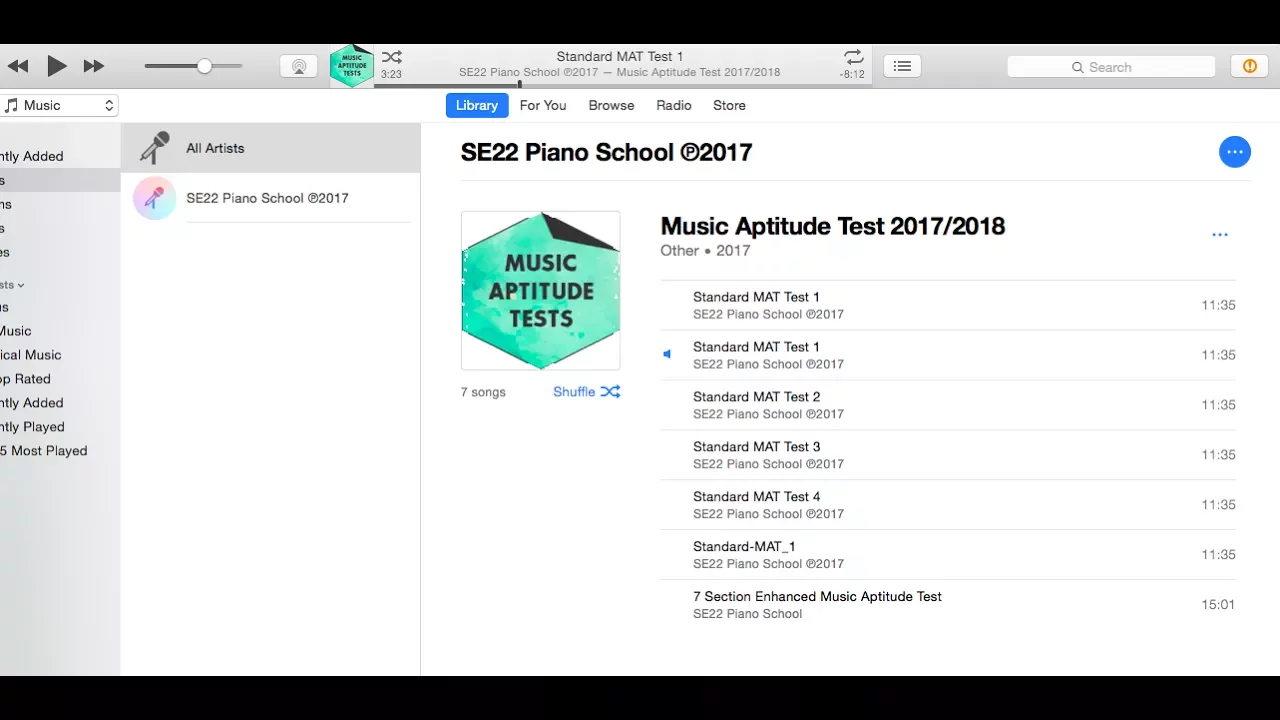The image size is (1280, 720).
Task: Open the Top Rated playlist in sidebar
Action: tap(26, 379)
